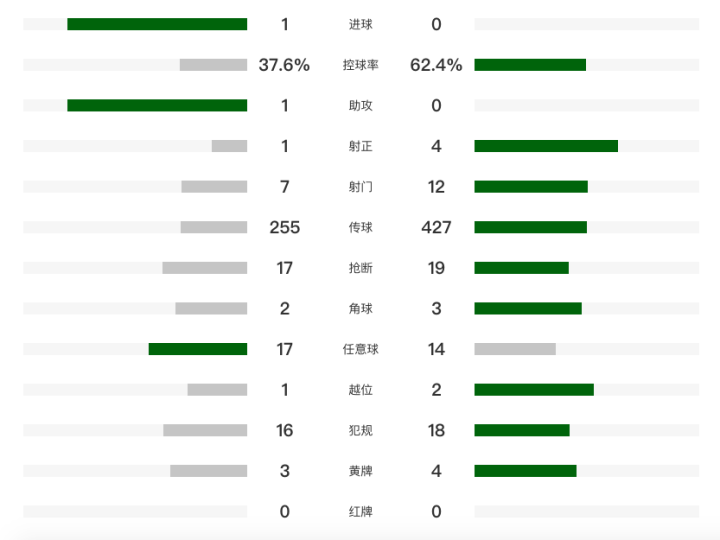Click the 红牌 stat label
The height and width of the screenshot is (540, 720).
click(x=360, y=512)
